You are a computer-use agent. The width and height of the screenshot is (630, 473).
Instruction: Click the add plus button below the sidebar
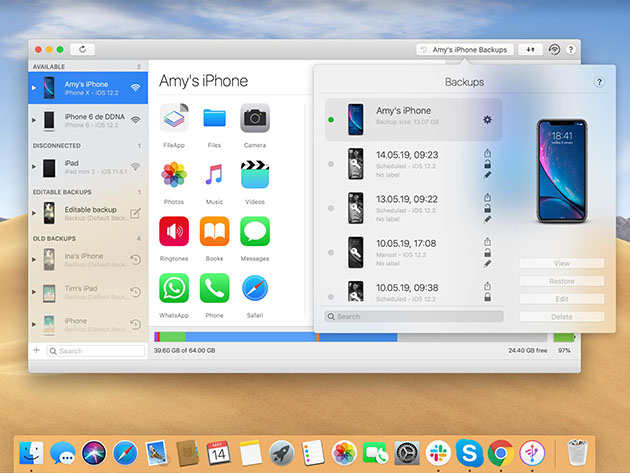(x=37, y=350)
